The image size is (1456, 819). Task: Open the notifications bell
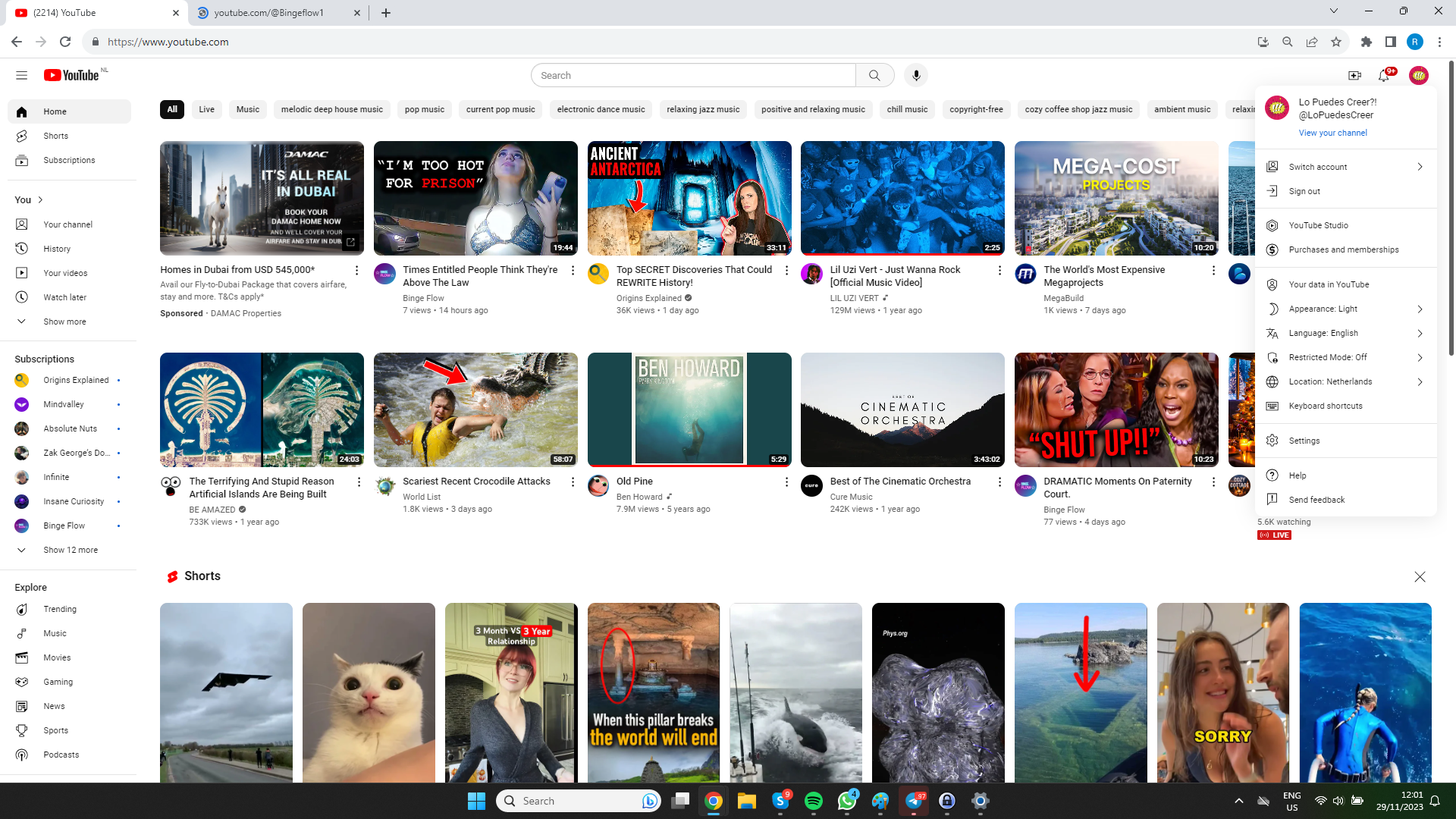[x=1384, y=75]
